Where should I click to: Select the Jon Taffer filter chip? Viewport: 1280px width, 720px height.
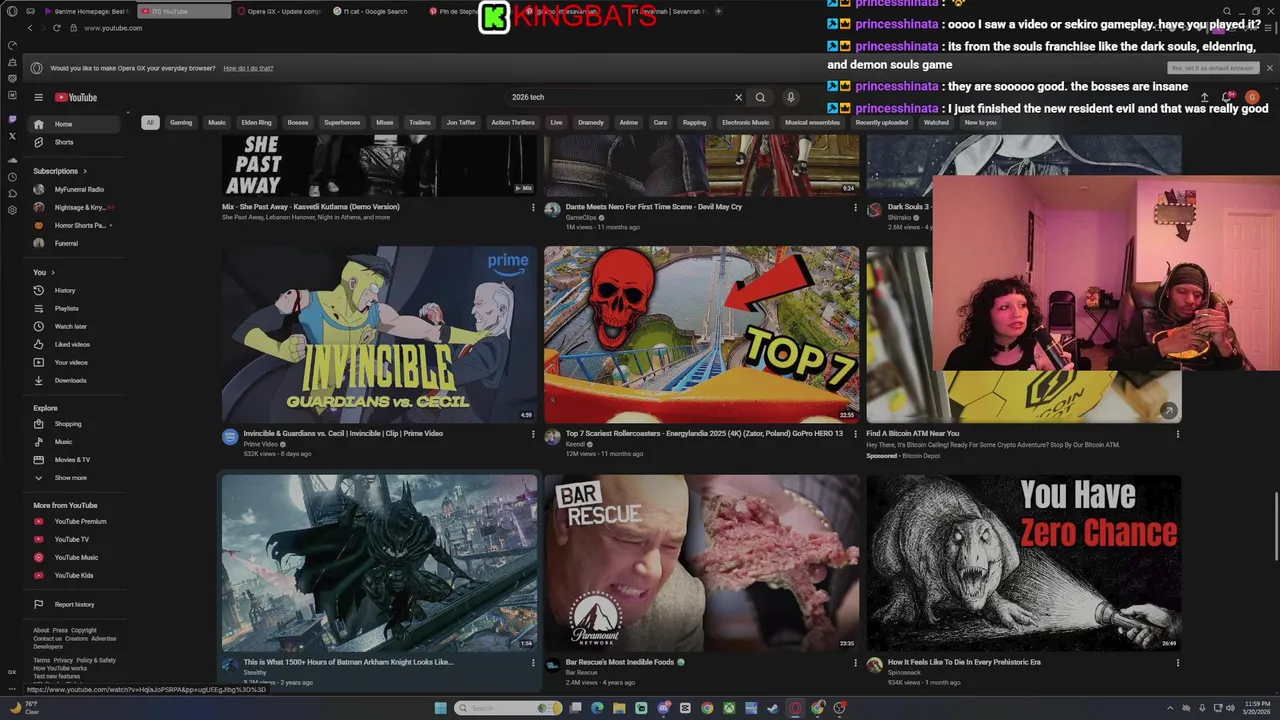click(x=461, y=122)
